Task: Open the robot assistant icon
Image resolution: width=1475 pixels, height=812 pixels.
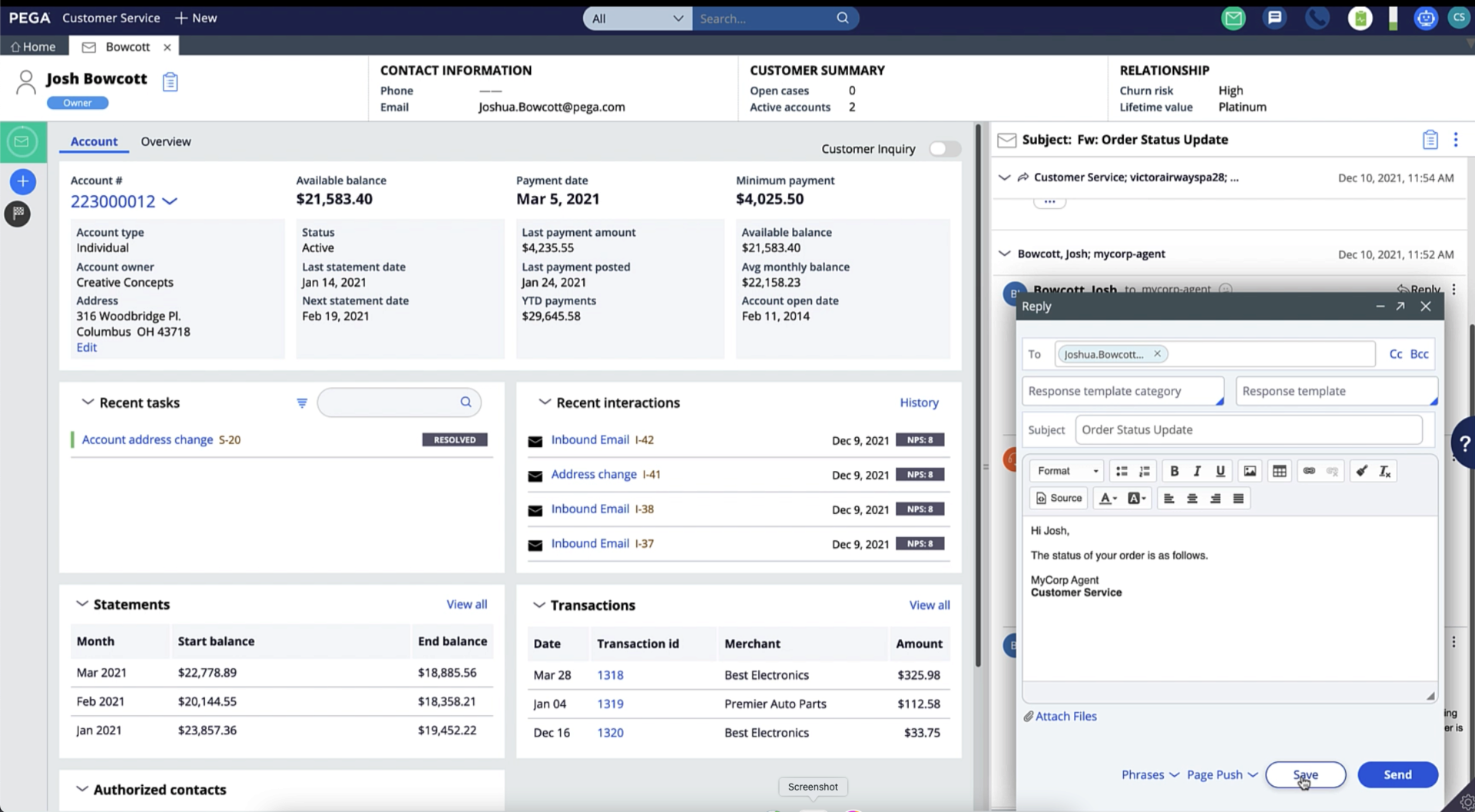Action: (x=1426, y=18)
